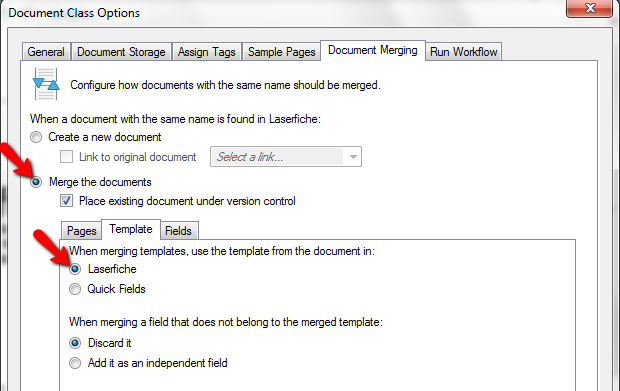620x391 pixels.
Task: Select Merge the documents radio button
Action: click(x=36, y=182)
